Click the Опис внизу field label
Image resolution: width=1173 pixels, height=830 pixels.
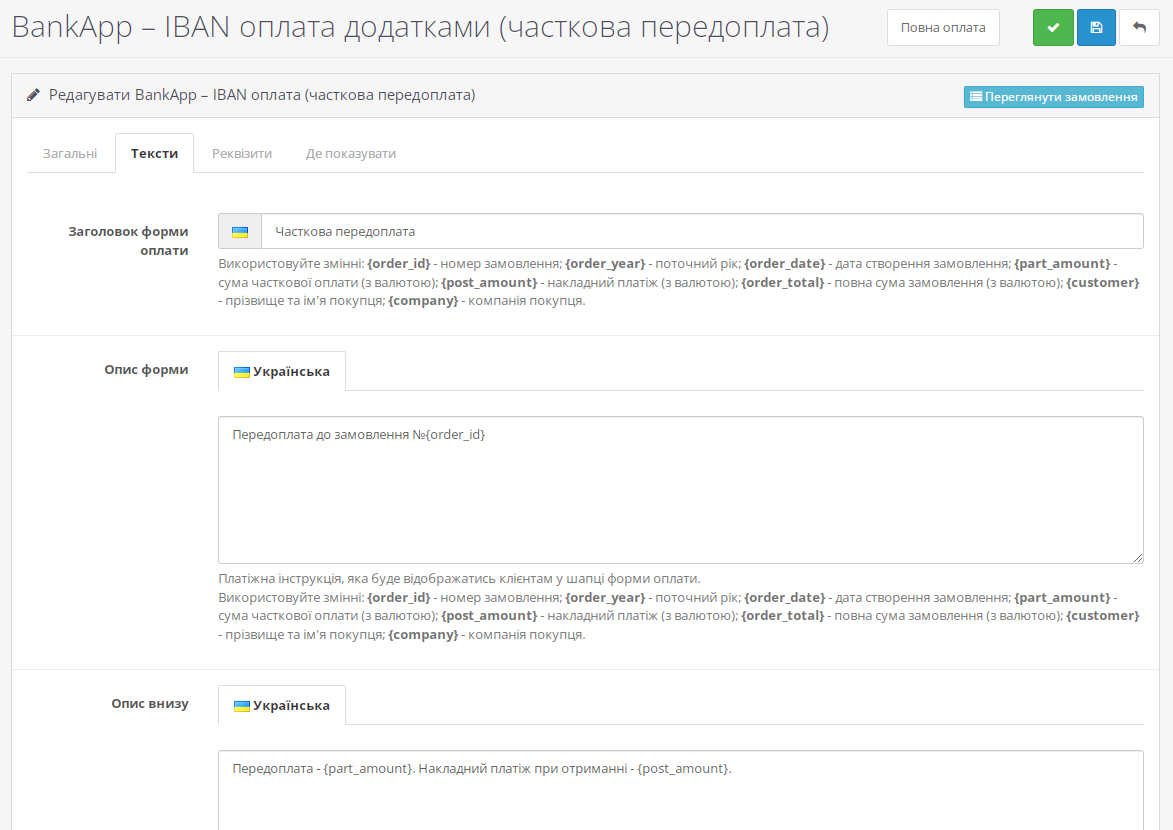[149, 703]
